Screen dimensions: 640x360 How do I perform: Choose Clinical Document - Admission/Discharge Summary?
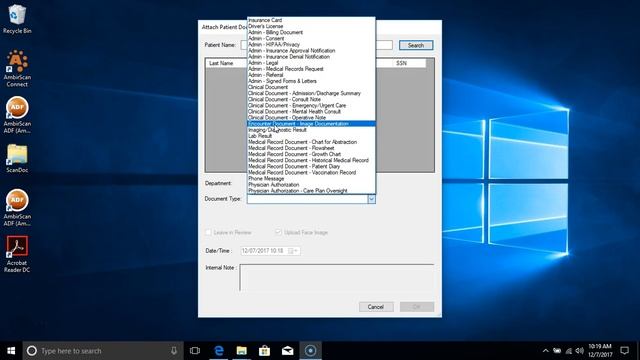[x=311, y=93]
